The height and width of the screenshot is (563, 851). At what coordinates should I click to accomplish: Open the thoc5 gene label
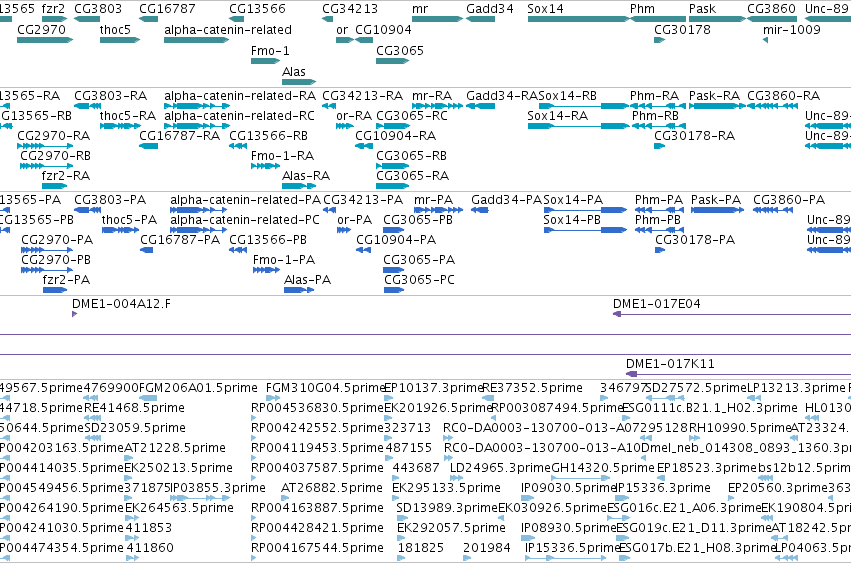[x=115, y=30]
